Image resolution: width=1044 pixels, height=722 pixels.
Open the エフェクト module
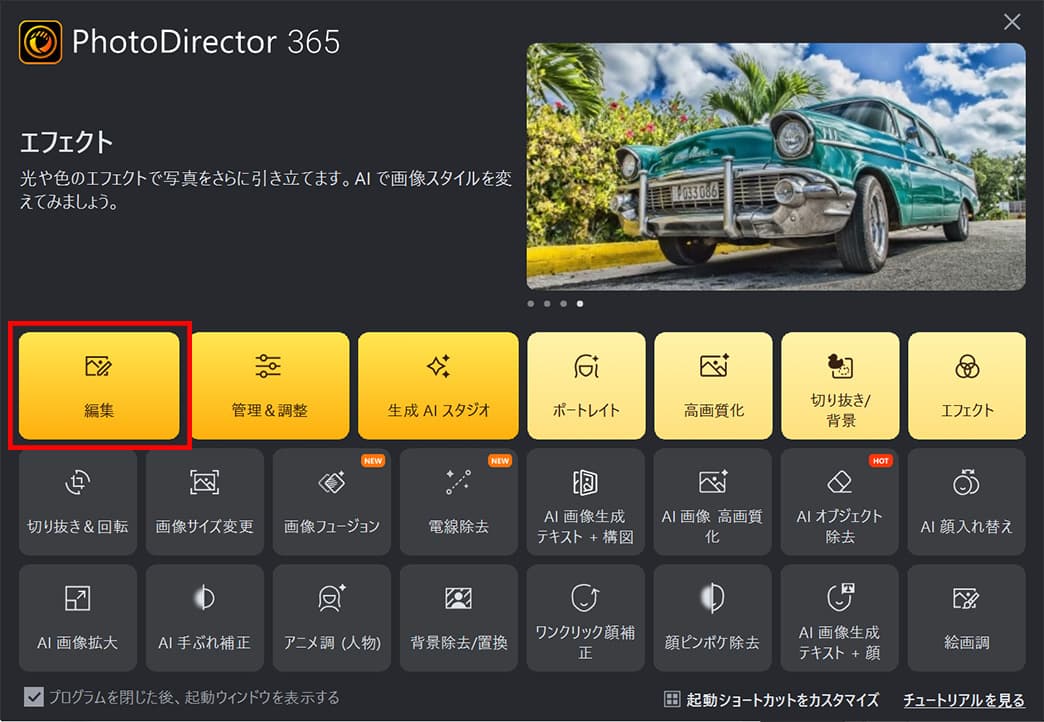[967, 386]
